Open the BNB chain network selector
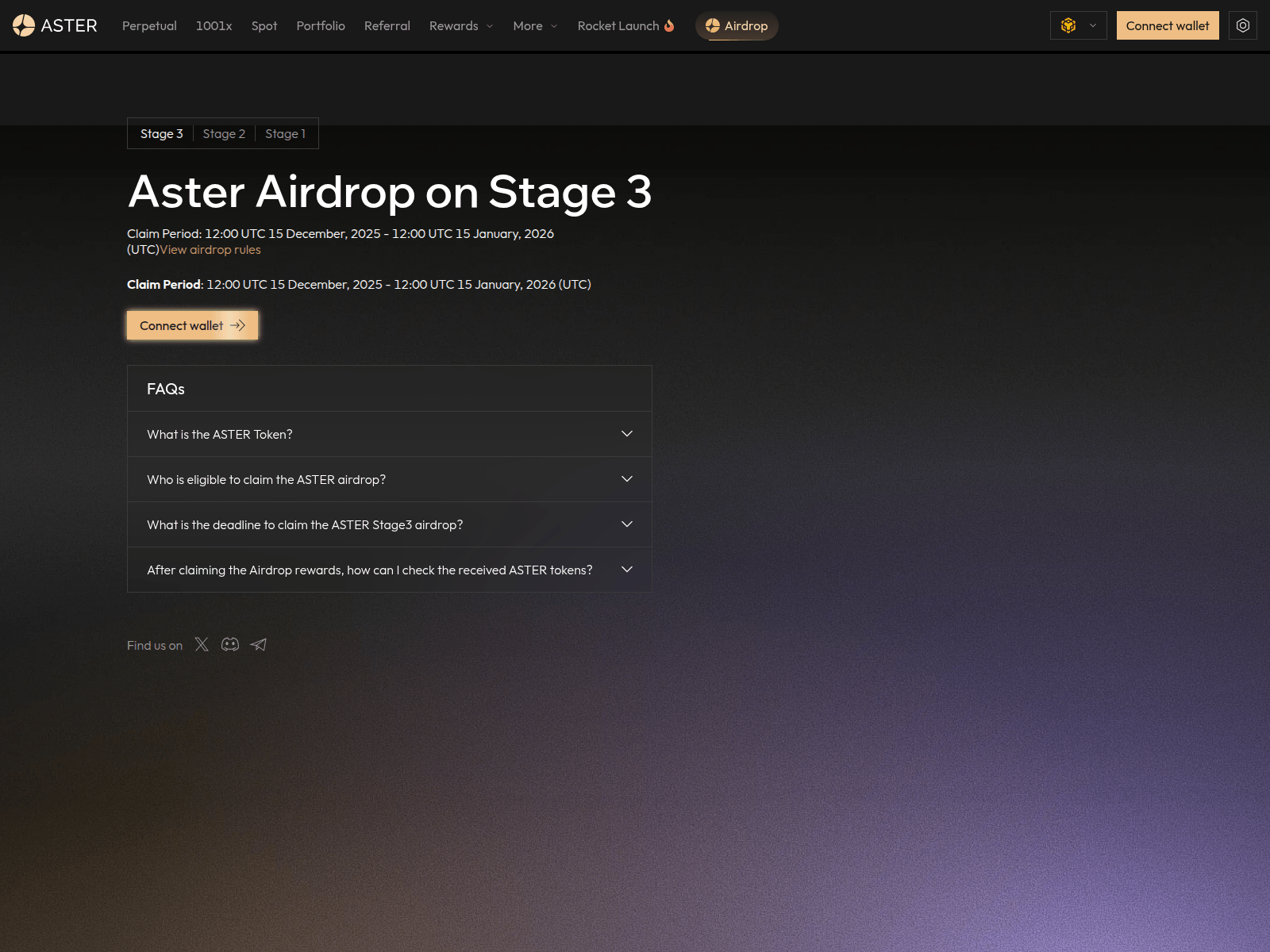1270x952 pixels. coord(1078,25)
